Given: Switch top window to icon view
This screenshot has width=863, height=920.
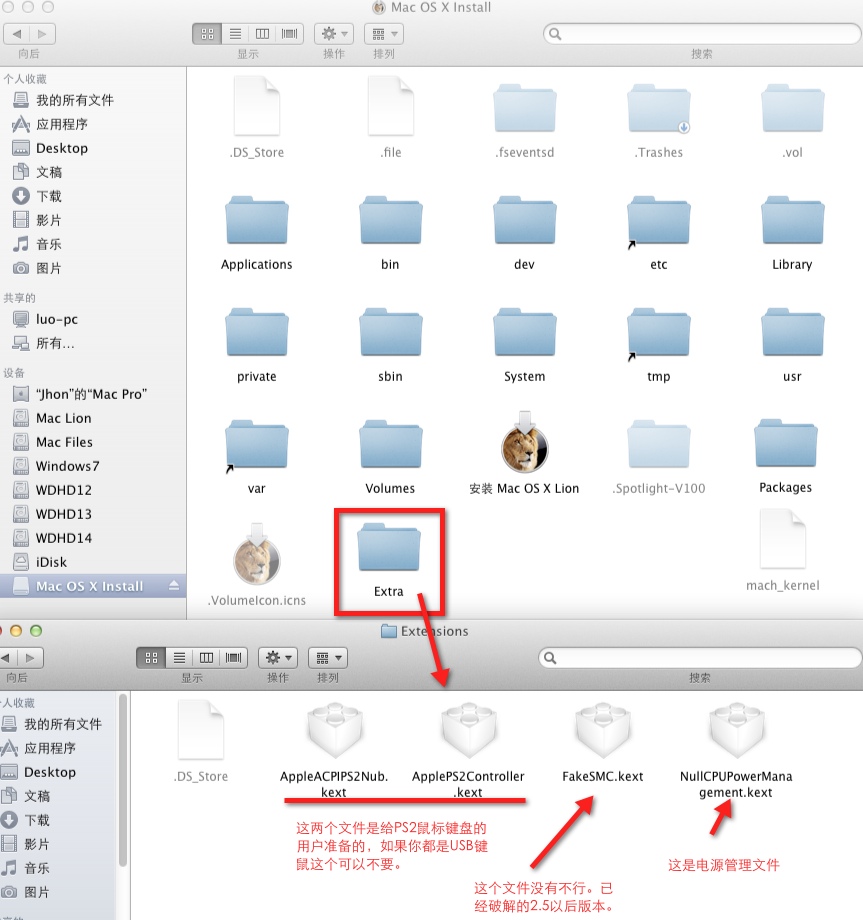Looking at the screenshot, I should click(x=207, y=34).
